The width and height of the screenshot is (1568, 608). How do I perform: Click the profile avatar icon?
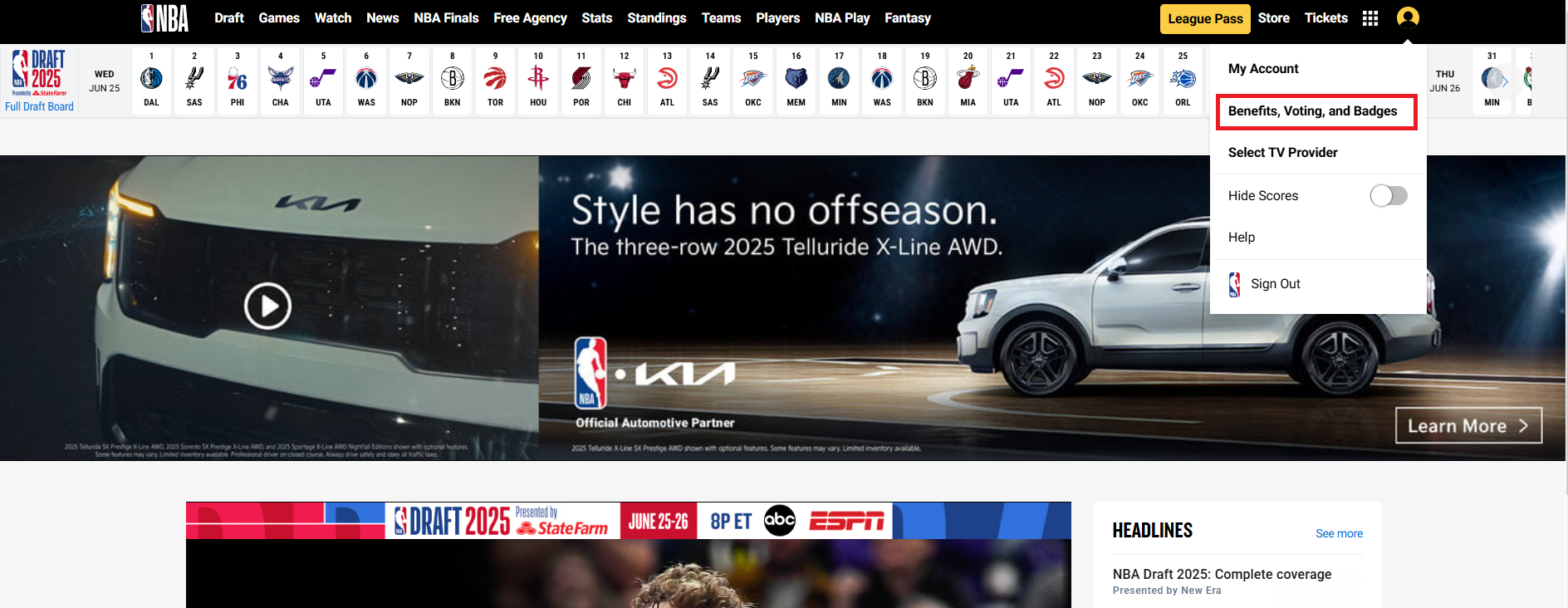point(1408,17)
